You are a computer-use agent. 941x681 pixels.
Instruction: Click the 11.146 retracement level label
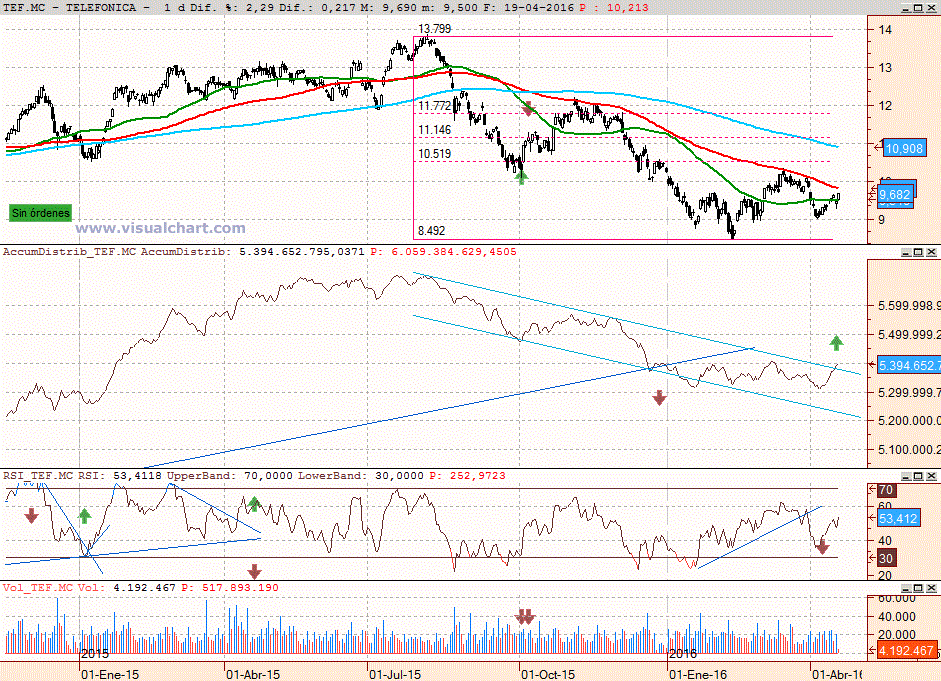pos(434,130)
